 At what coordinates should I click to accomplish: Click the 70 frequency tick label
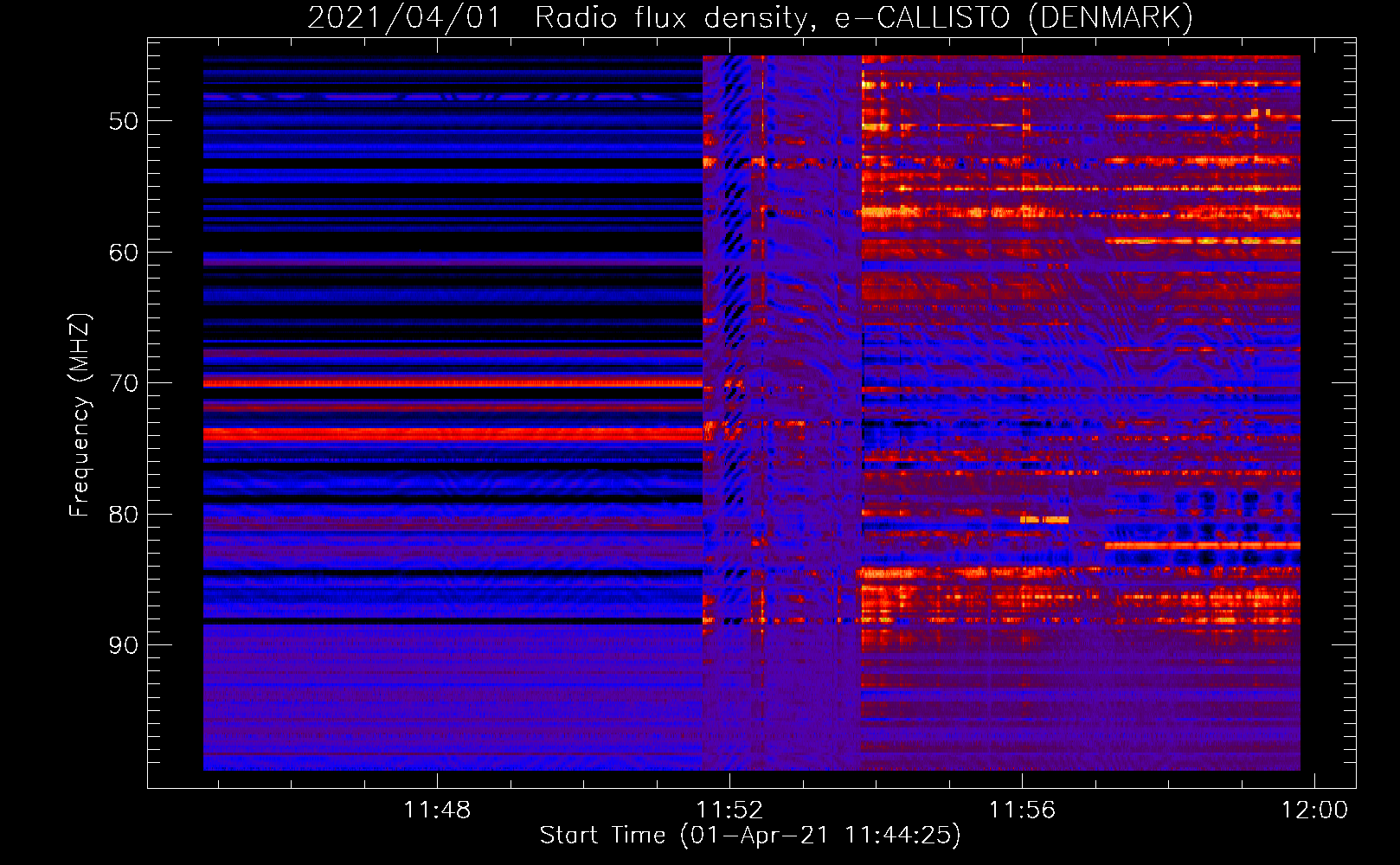[x=124, y=383]
